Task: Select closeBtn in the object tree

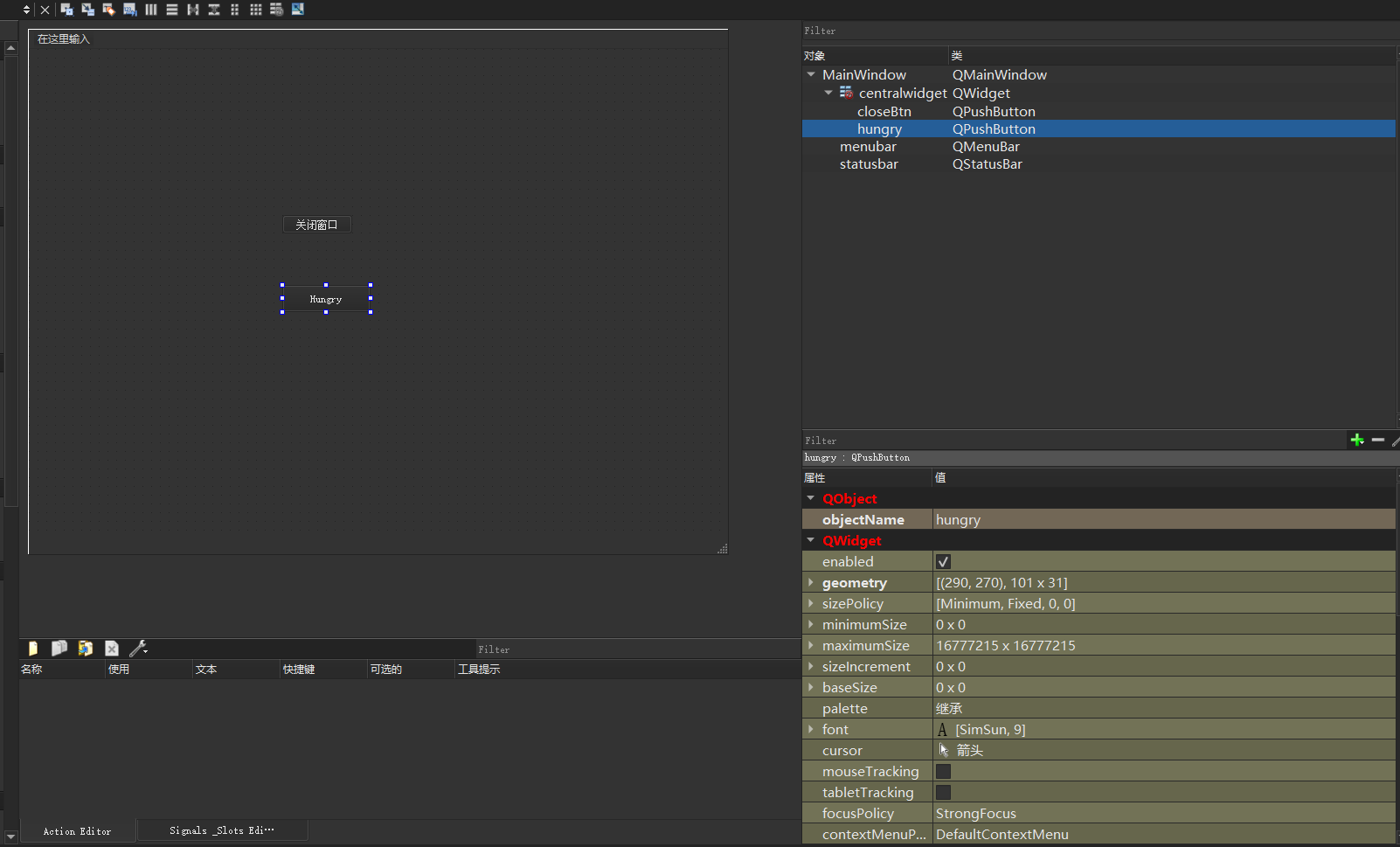Action: 884,111
